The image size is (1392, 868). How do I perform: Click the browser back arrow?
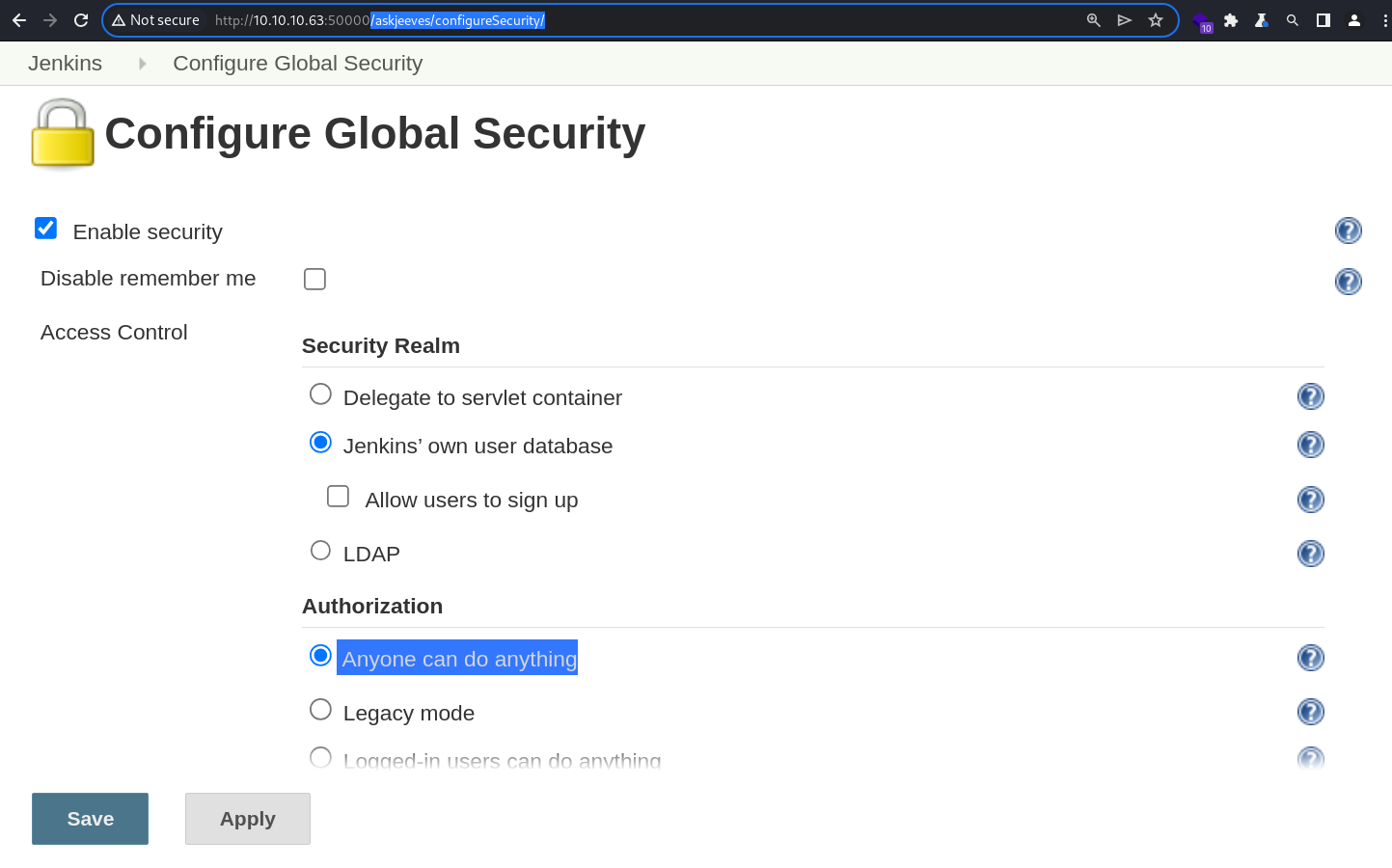[19, 20]
